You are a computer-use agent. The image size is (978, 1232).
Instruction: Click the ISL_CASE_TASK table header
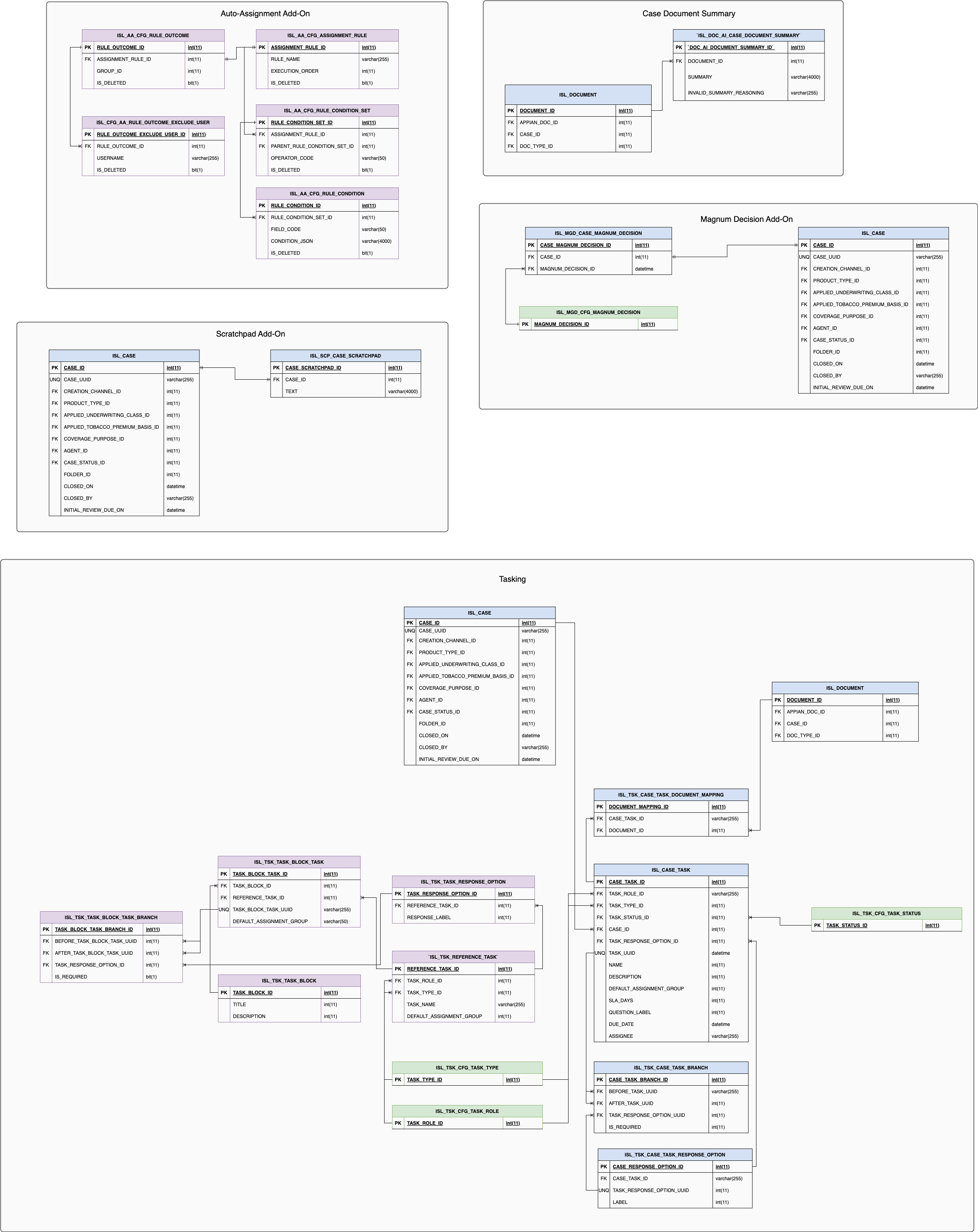tap(671, 870)
